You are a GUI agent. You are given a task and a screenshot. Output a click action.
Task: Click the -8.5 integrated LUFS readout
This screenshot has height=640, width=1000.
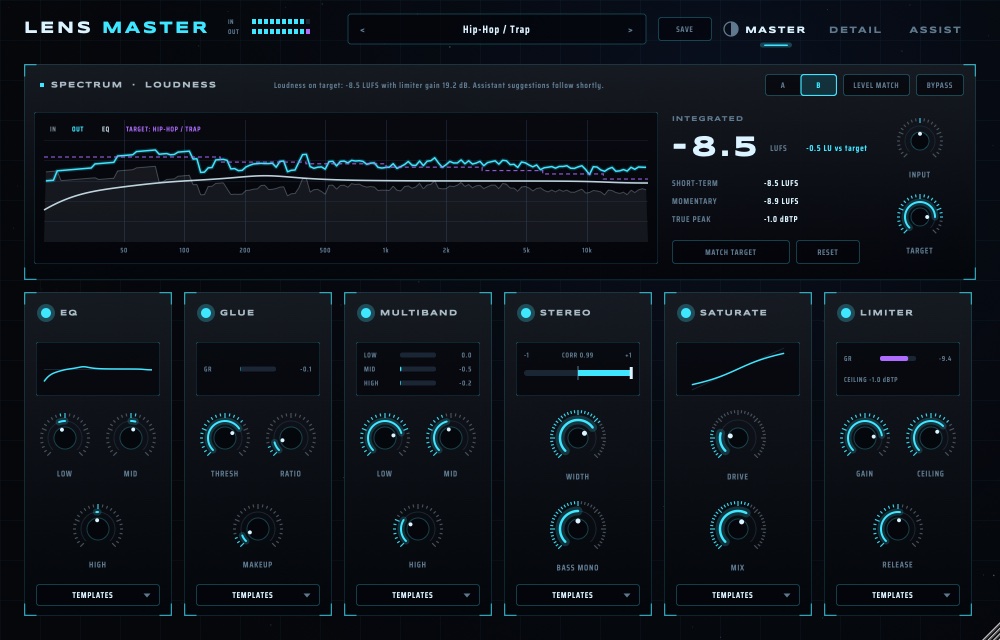coord(715,147)
